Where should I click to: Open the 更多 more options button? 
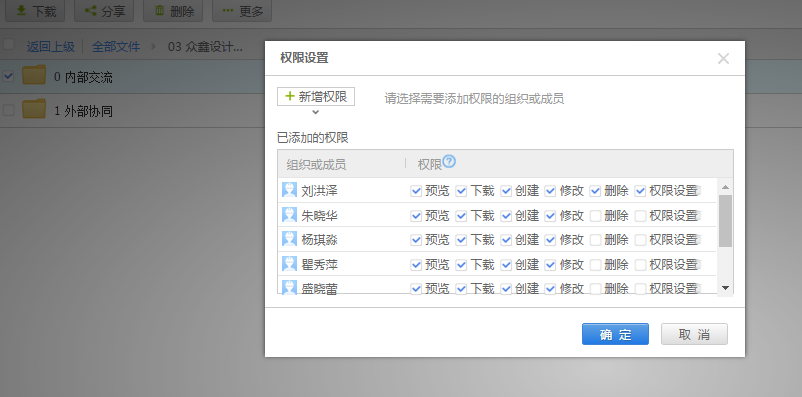tap(242, 10)
